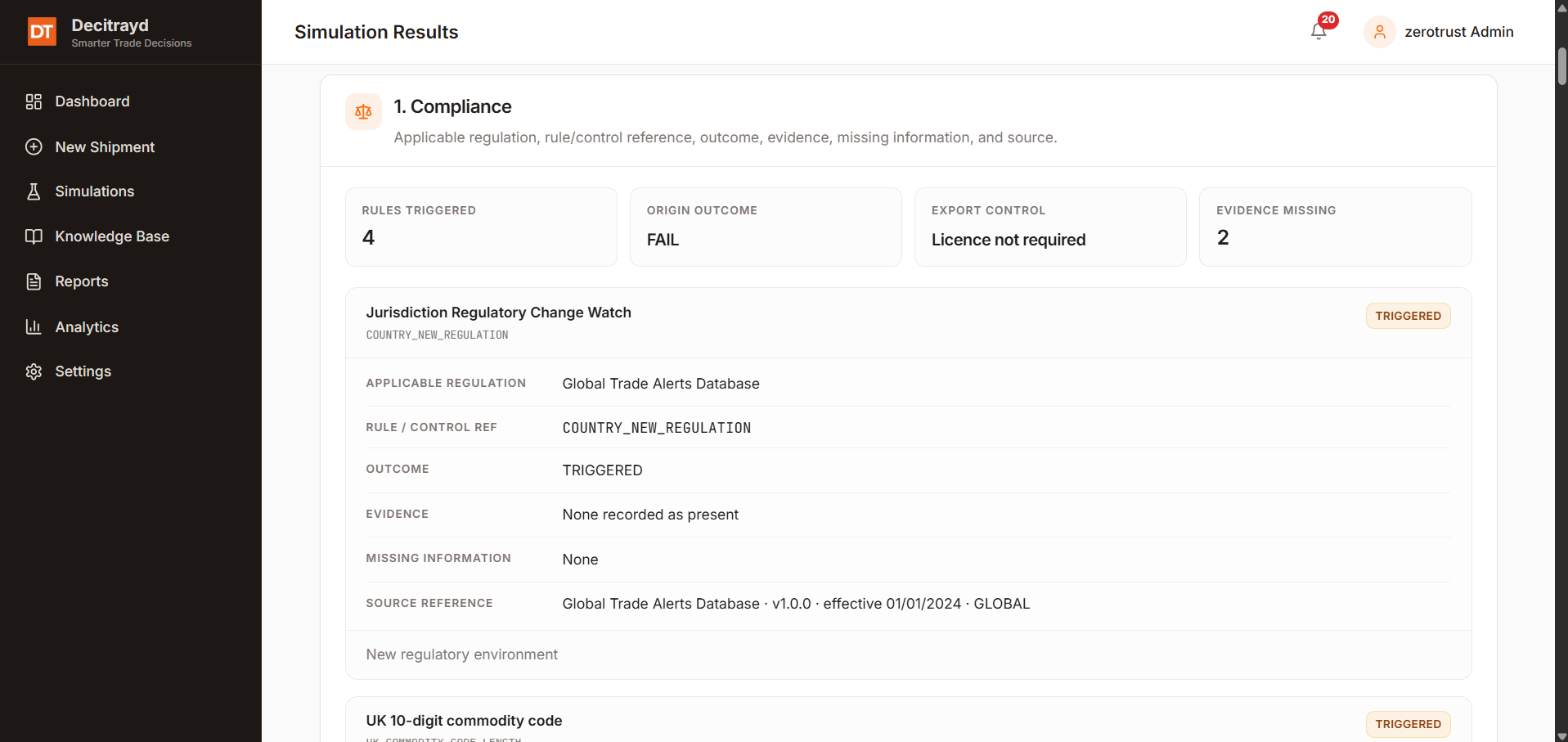Click the 1. Compliance section heading
The width and height of the screenshot is (1568, 742).
point(452,106)
